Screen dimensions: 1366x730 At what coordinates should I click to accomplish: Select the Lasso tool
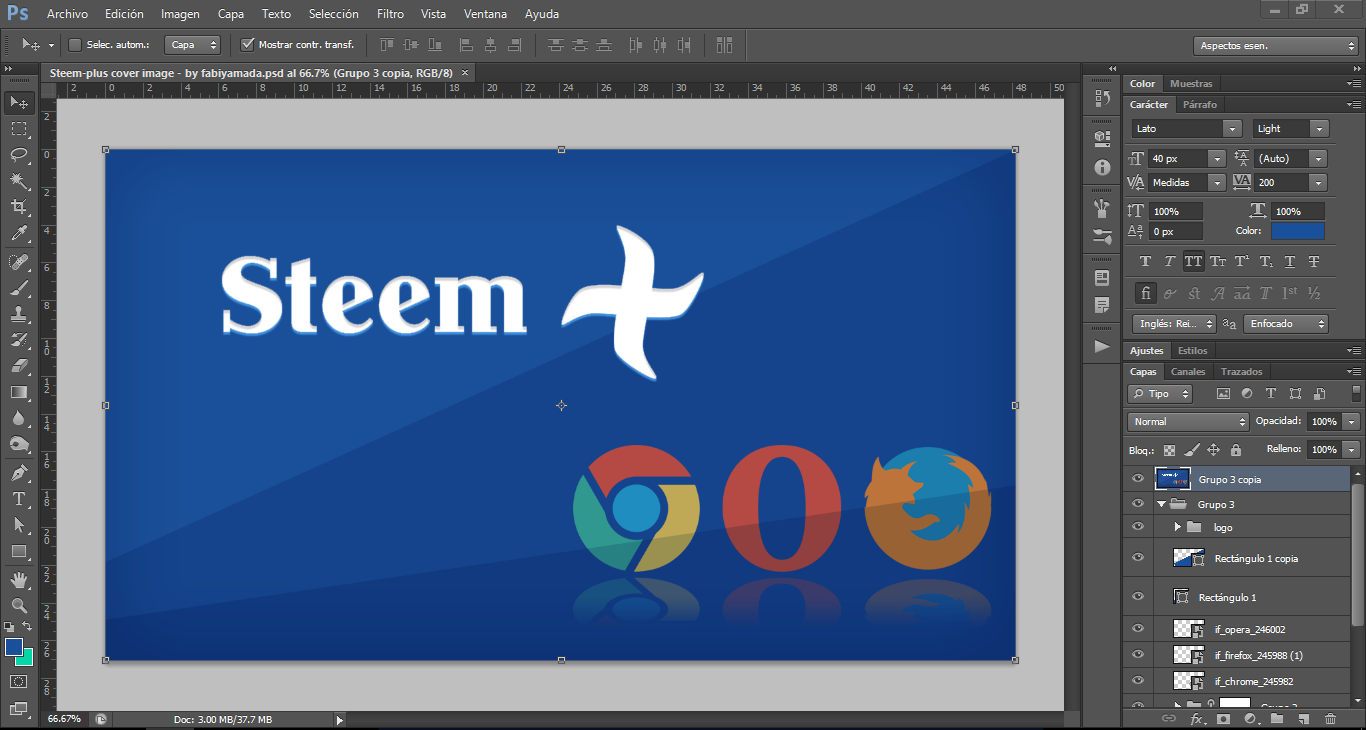point(19,155)
